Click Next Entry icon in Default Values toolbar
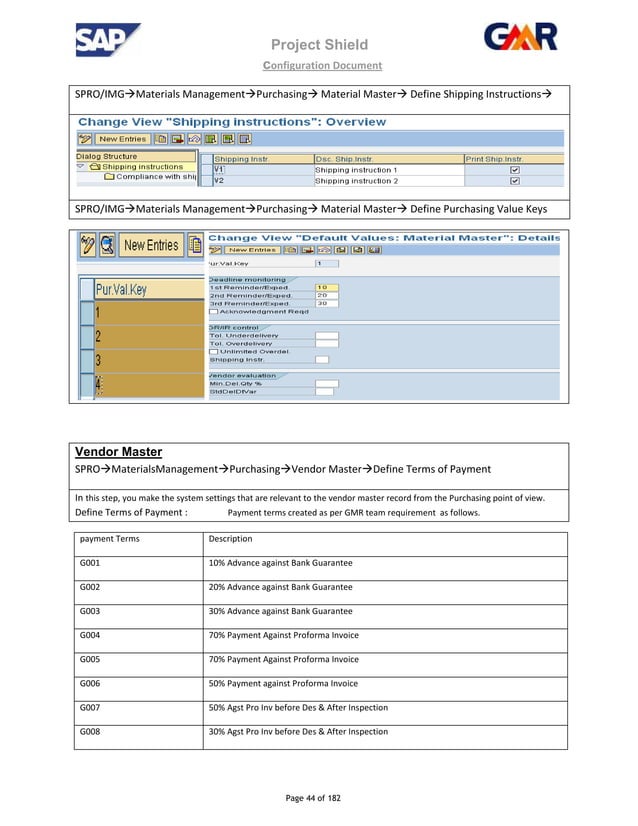The image size is (638, 826). [357, 250]
